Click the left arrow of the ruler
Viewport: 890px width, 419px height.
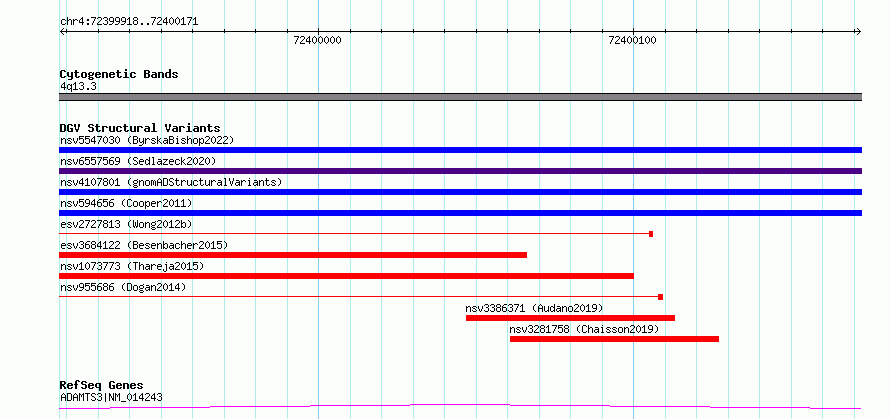[63, 31]
